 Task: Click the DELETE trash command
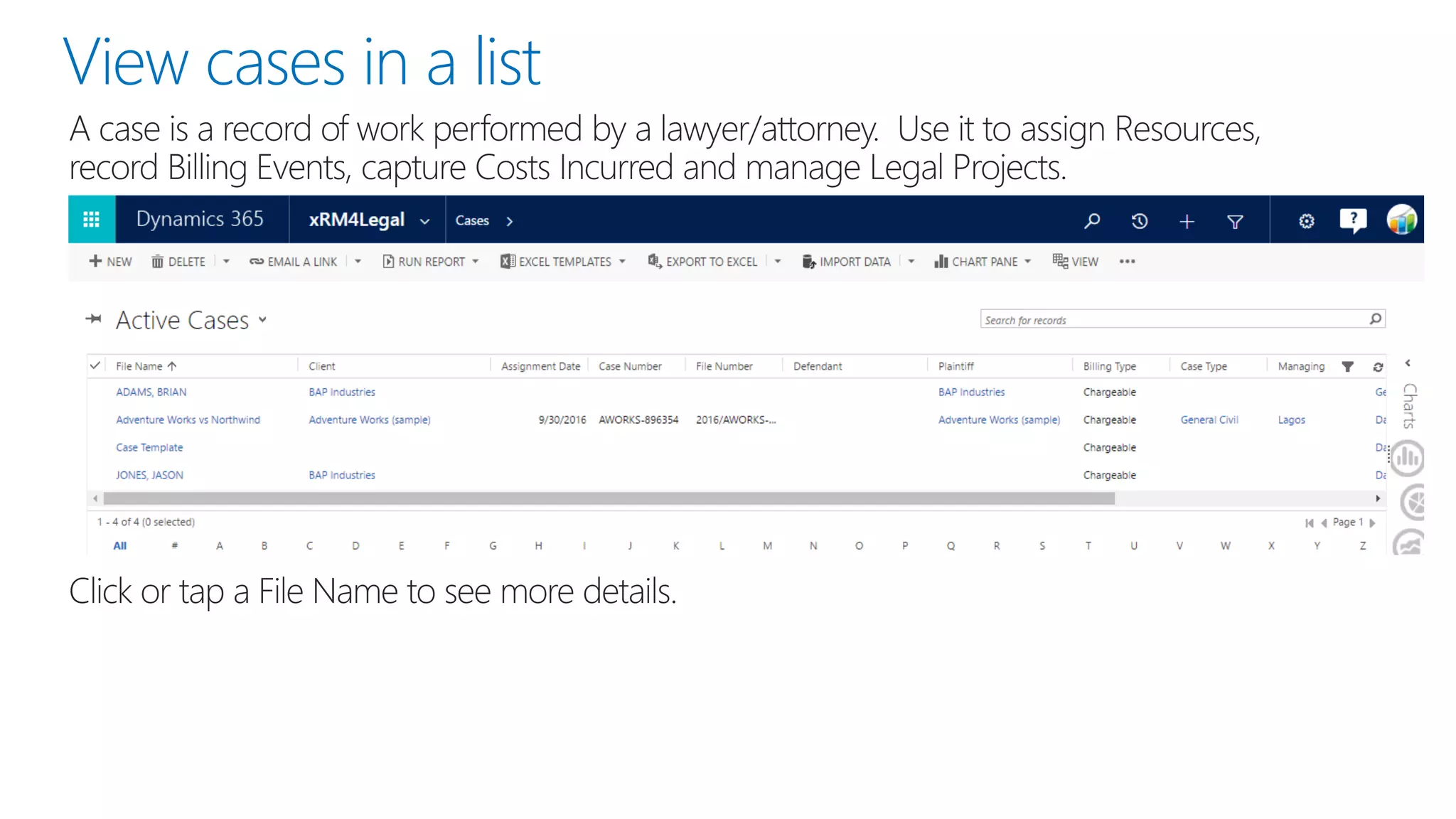pyautogui.click(x=178, y=262)
